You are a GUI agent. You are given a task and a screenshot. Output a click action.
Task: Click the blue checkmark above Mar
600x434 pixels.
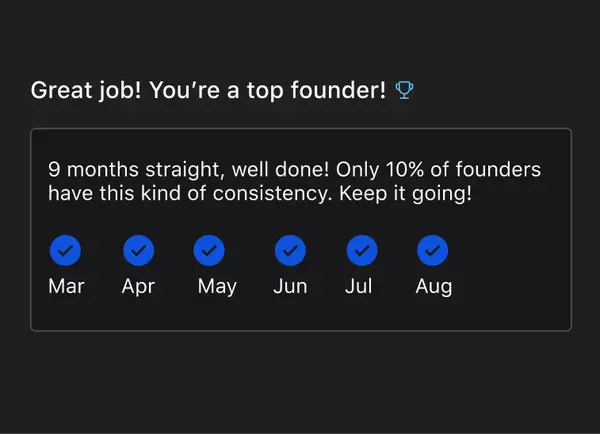[65, 250]
